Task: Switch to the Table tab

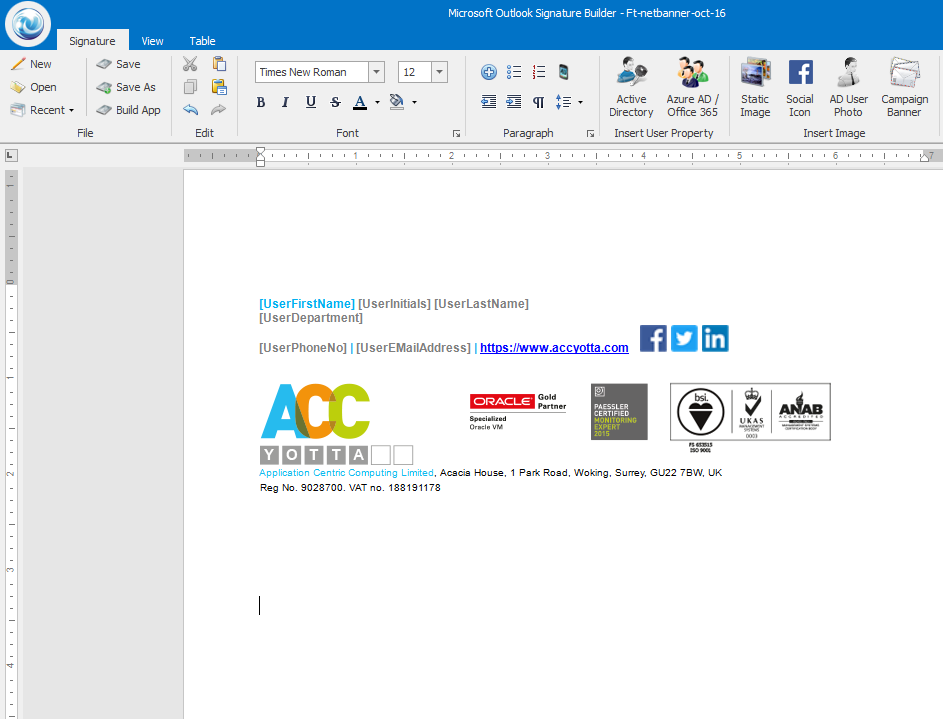Action: coord(202,41)
